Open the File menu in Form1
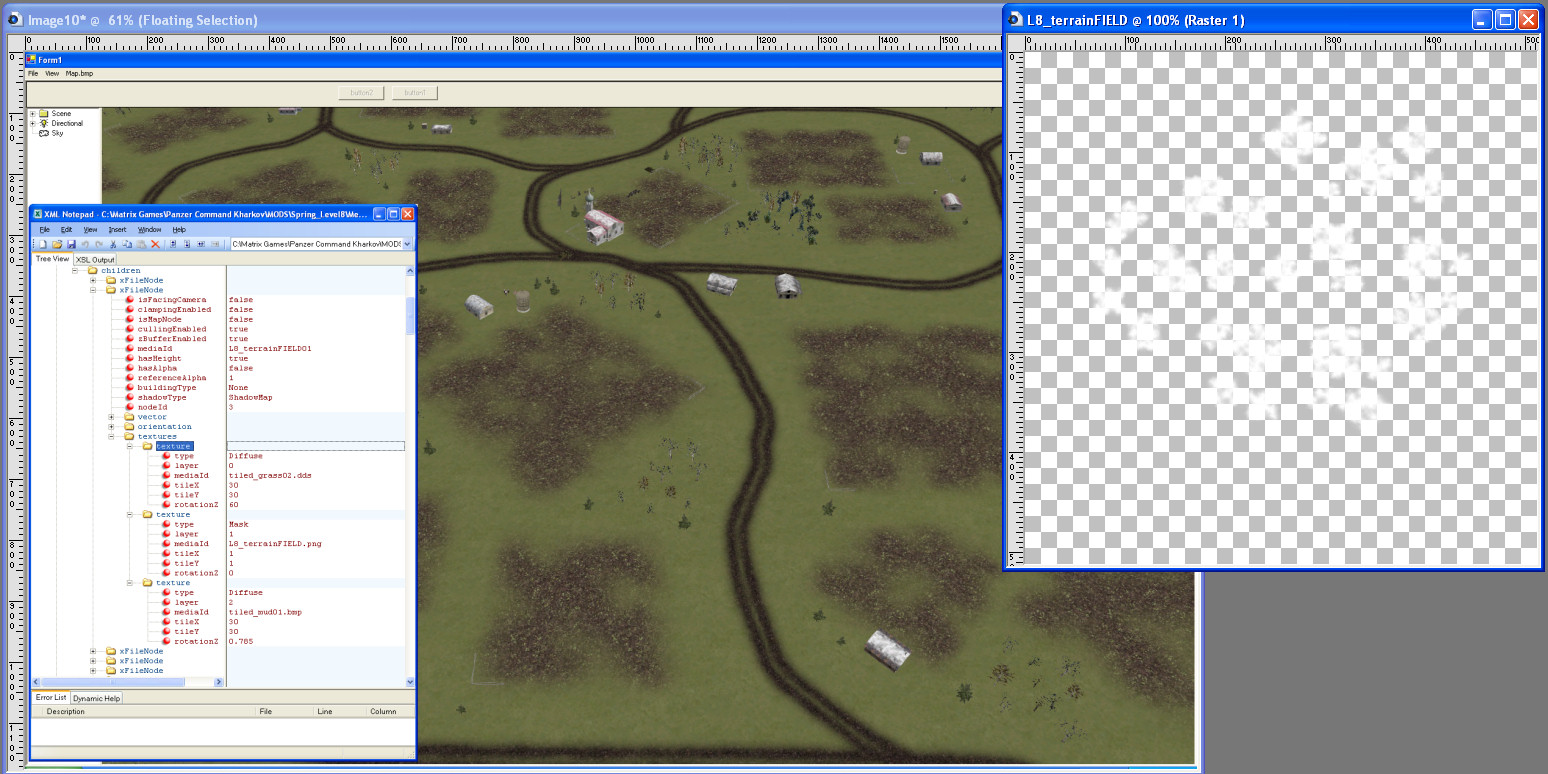Viewport: 1548px width, 774px height. click(33, 74)
